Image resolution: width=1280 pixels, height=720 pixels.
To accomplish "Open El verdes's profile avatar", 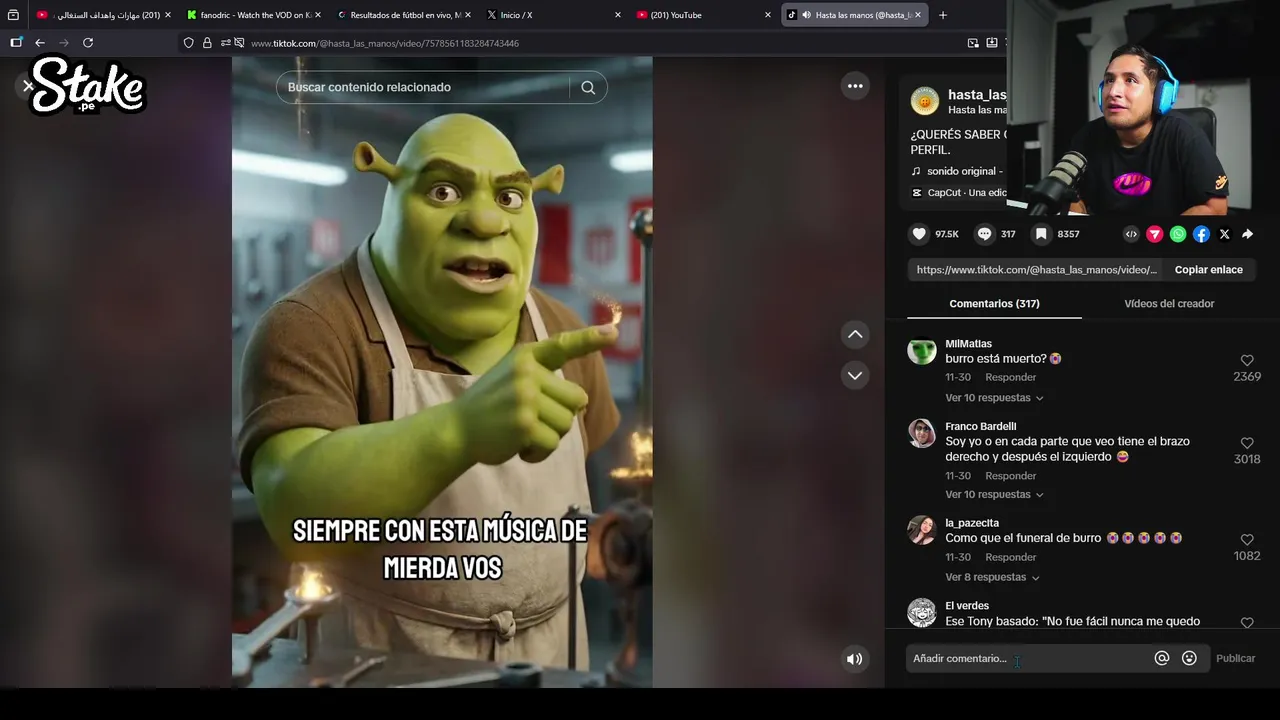I will point(921,613).
